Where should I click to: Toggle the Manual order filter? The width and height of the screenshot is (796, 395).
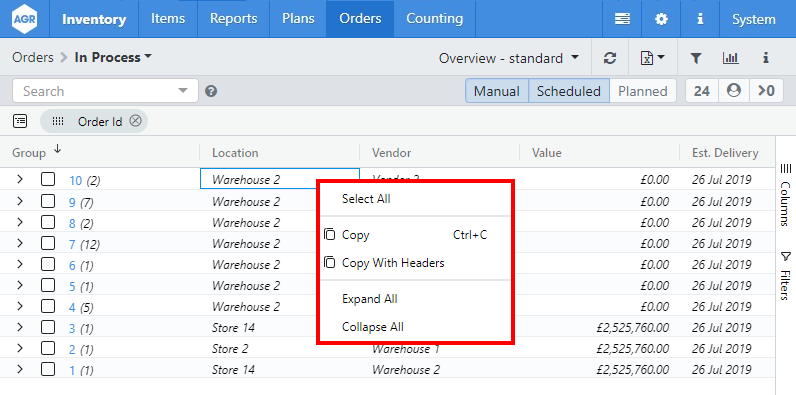tap(497, 91)
